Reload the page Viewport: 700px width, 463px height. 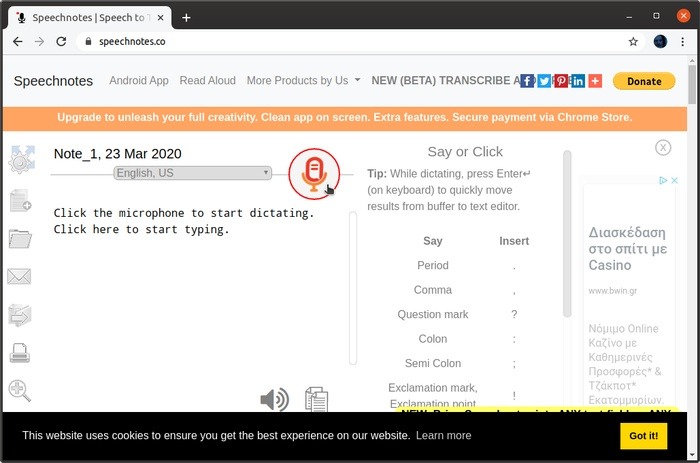pyautogui.click(x=61, y=42)
